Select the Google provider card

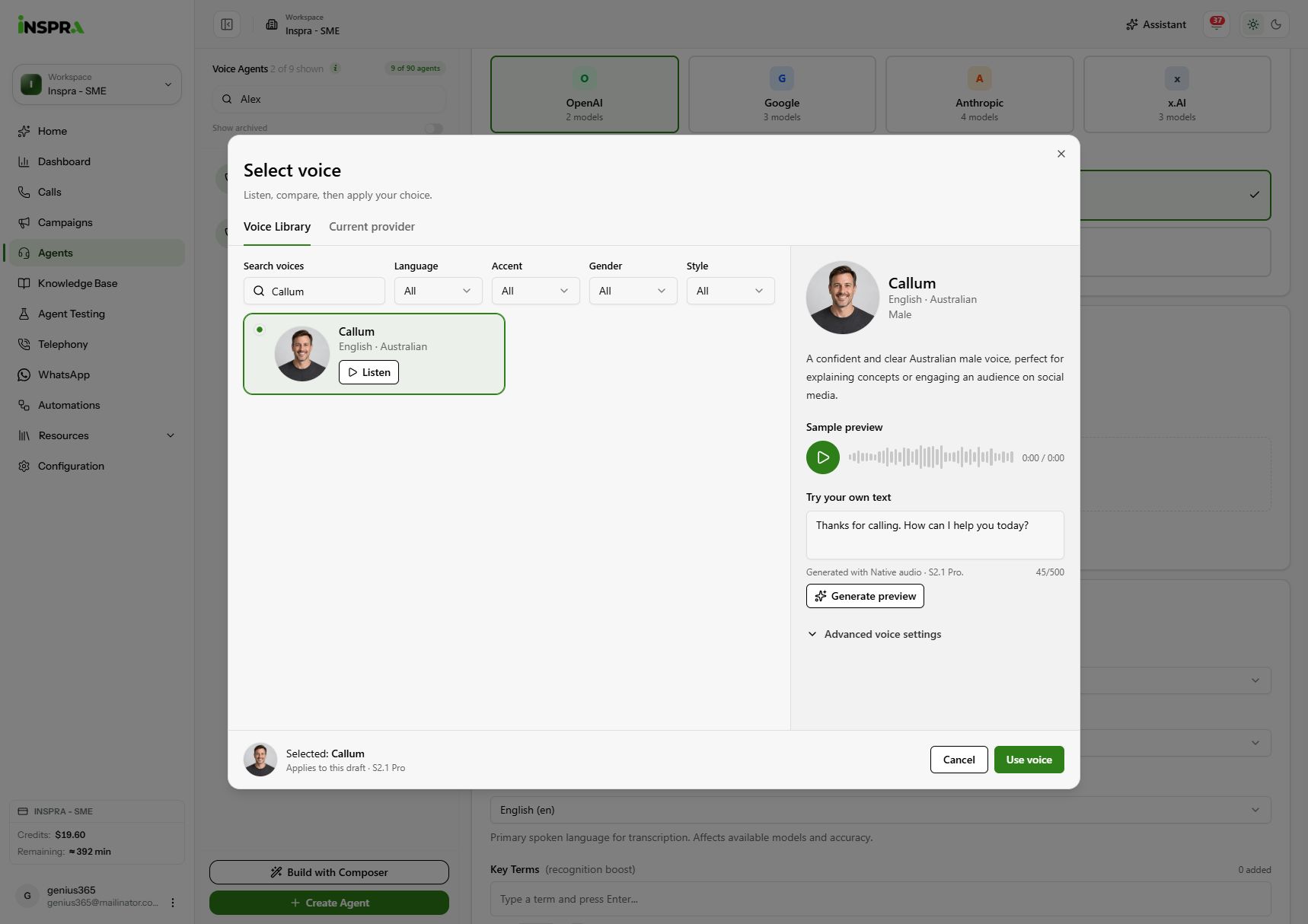pos(782,94)
